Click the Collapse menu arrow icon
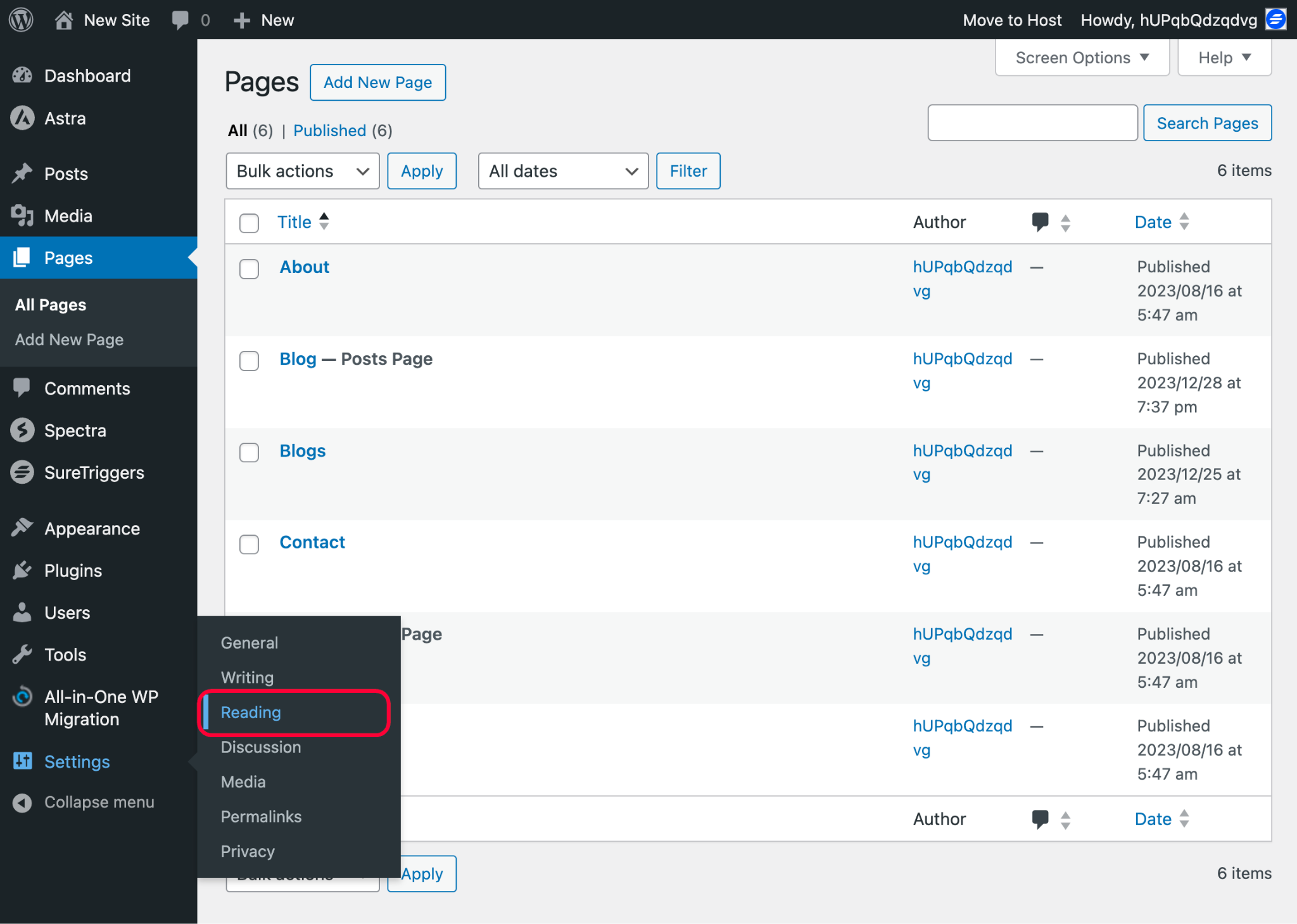The width and height of the screenshot is (1297, 924). pos(22,802)
